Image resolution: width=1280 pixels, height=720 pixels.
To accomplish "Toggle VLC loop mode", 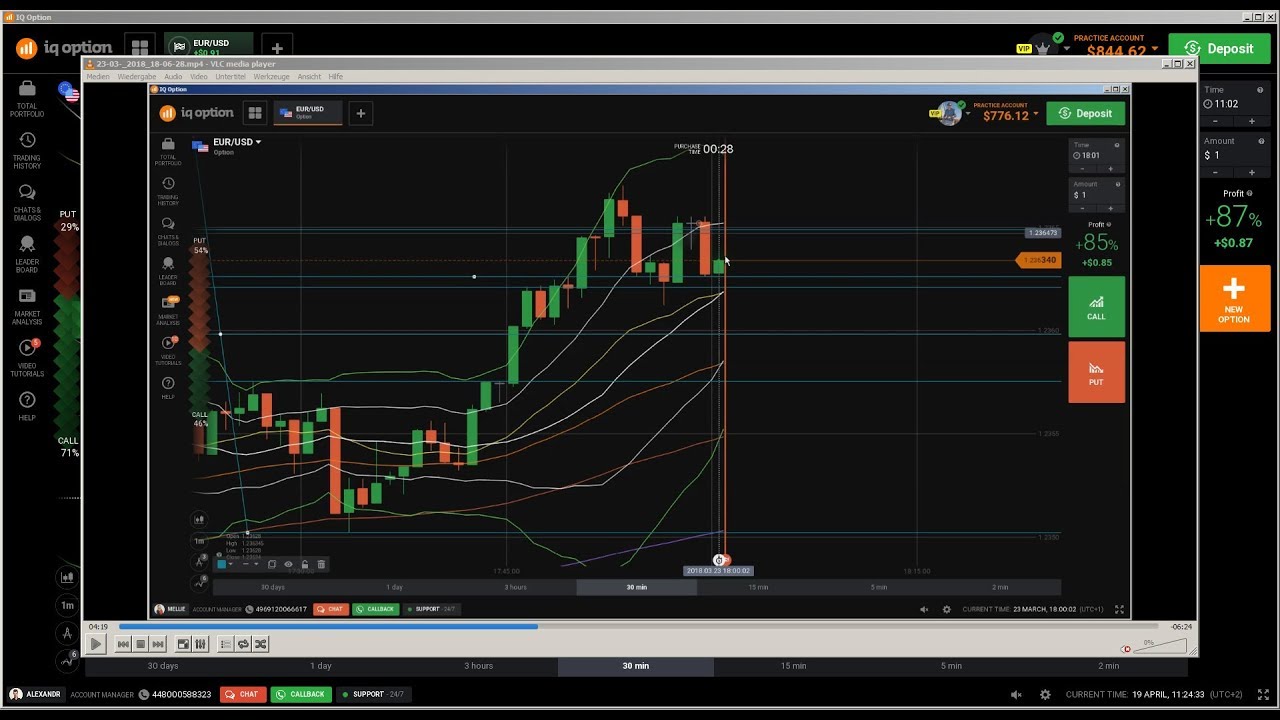I will pyautogui.click(x=242, y=644).
